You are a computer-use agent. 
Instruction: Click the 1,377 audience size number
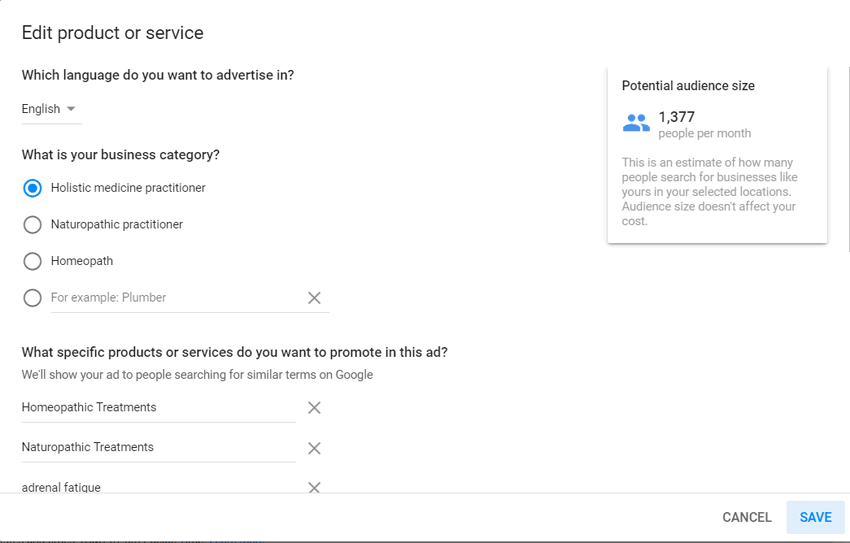pos(677,117)
